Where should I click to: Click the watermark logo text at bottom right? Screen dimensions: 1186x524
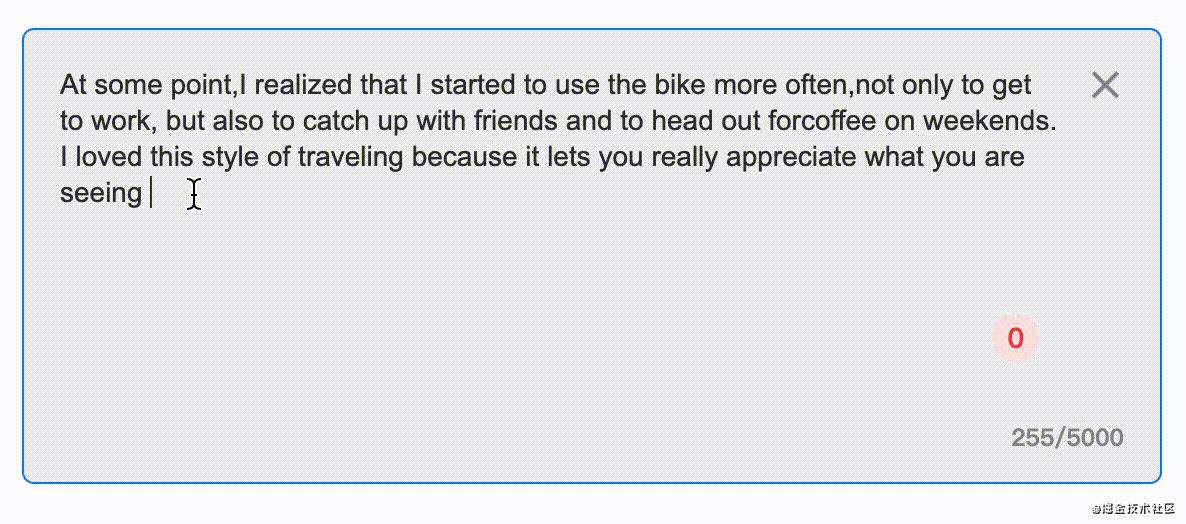coord(1132,509)
